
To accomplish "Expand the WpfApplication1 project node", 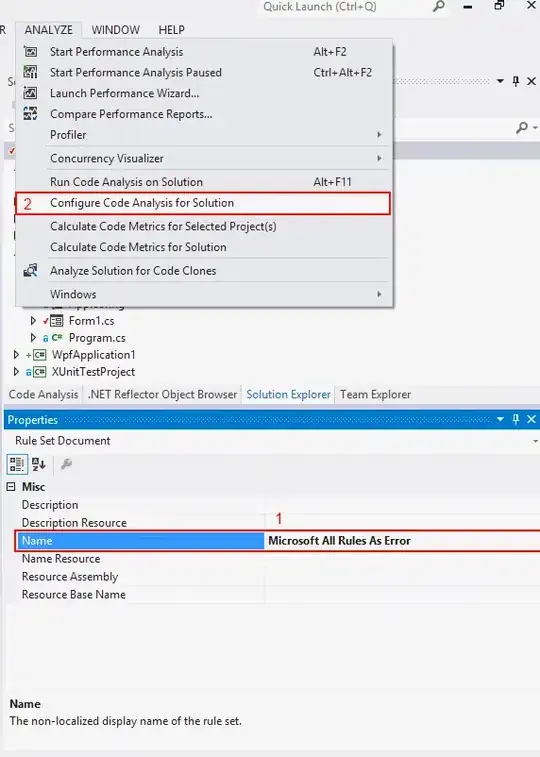I will point(16,355).
